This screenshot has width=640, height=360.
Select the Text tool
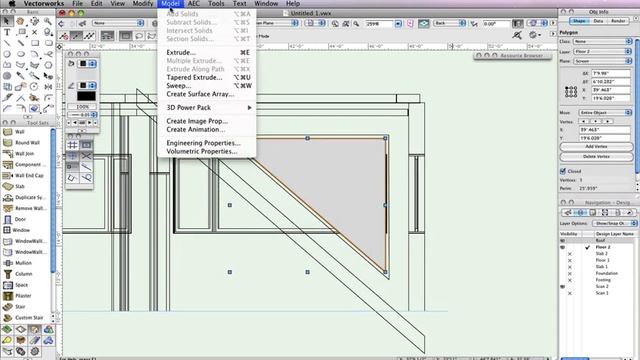click(x=7, y=32)
